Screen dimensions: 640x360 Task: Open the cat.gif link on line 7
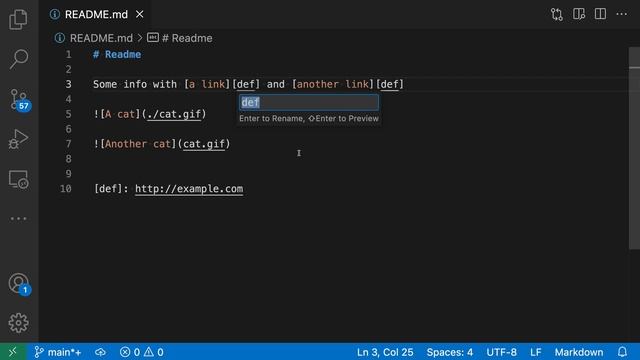[x=204, y=144]
